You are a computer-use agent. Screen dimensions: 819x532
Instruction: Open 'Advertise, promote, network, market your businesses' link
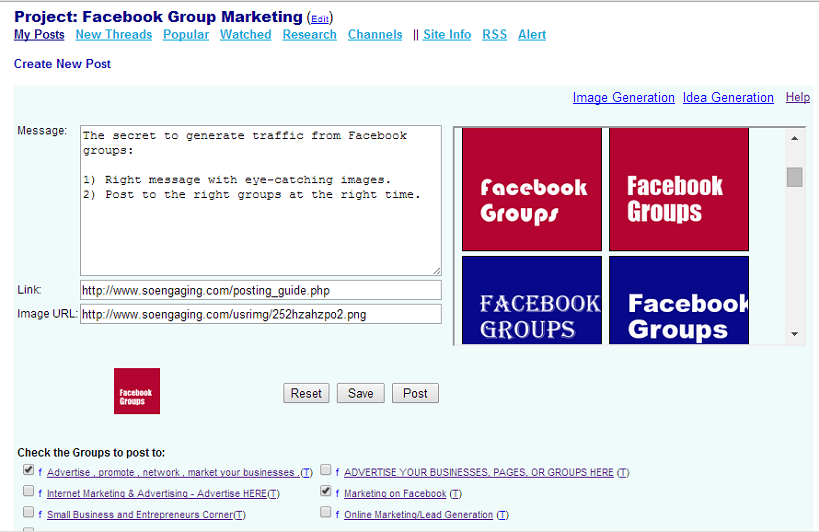[173, 472]
